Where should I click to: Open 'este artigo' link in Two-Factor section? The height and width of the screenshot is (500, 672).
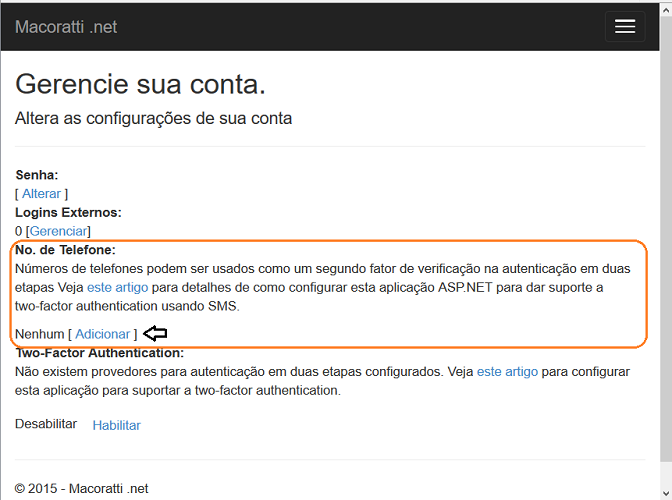507,371
